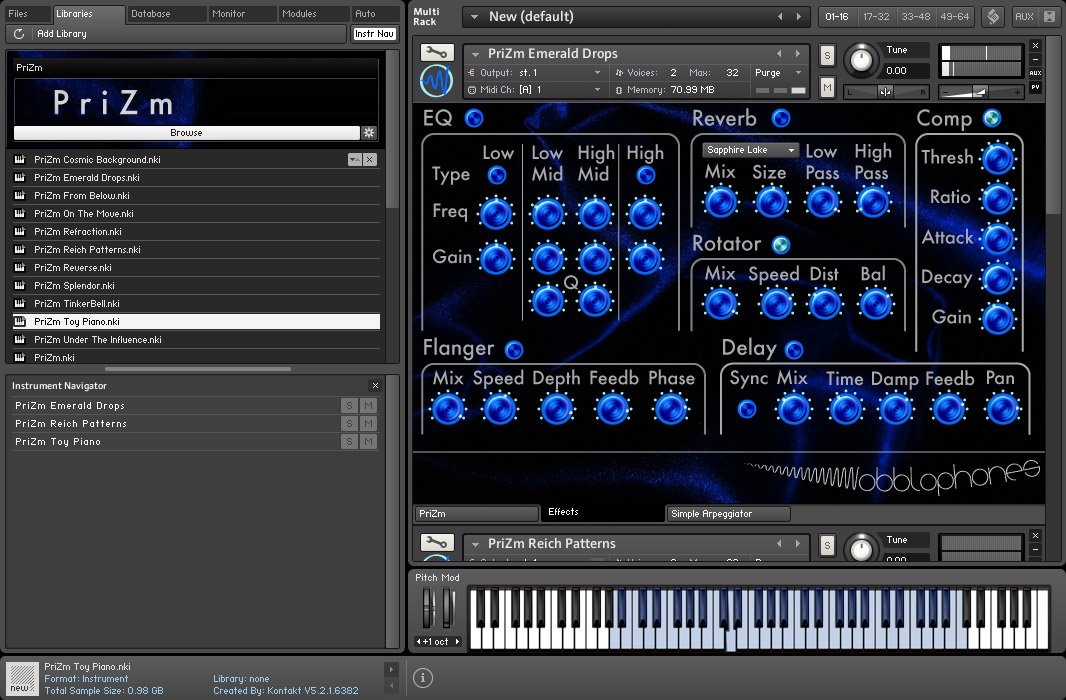Close the PriZm Emerald Drops instrument

pos(1035,46)
